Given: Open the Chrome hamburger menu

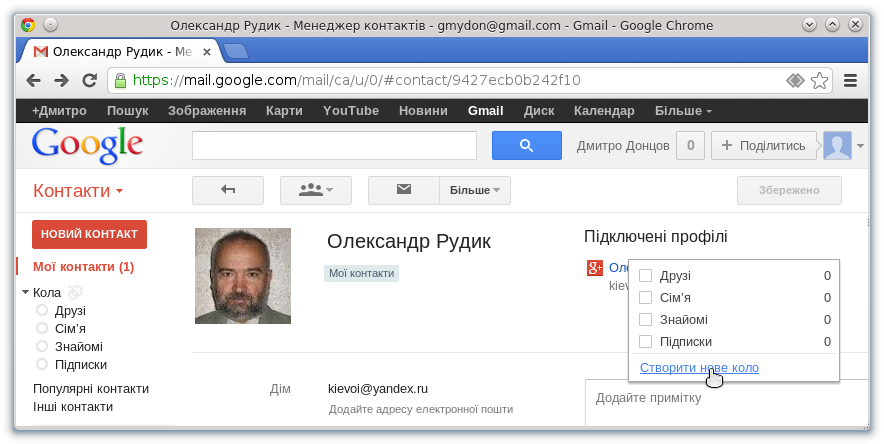Looking at the screenshot, I should [850, 81].
